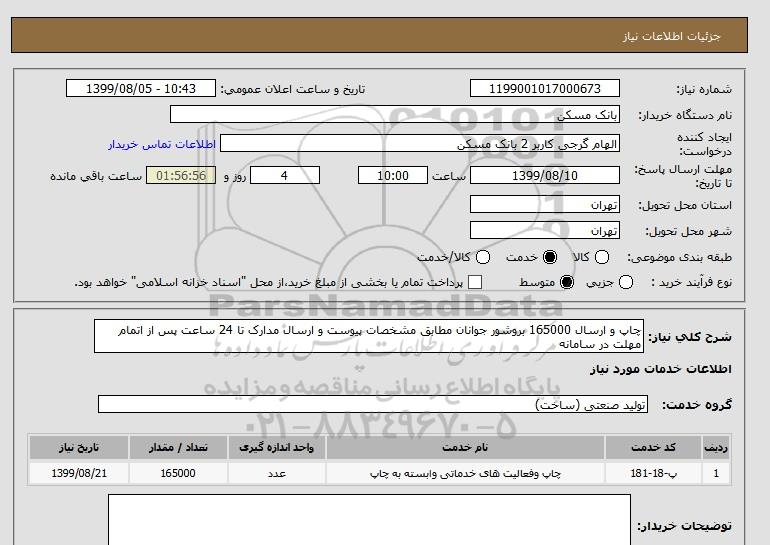The image size is (770, 545).
Task: Click the need date cell 1399/08/21
Action: point(79,473)
